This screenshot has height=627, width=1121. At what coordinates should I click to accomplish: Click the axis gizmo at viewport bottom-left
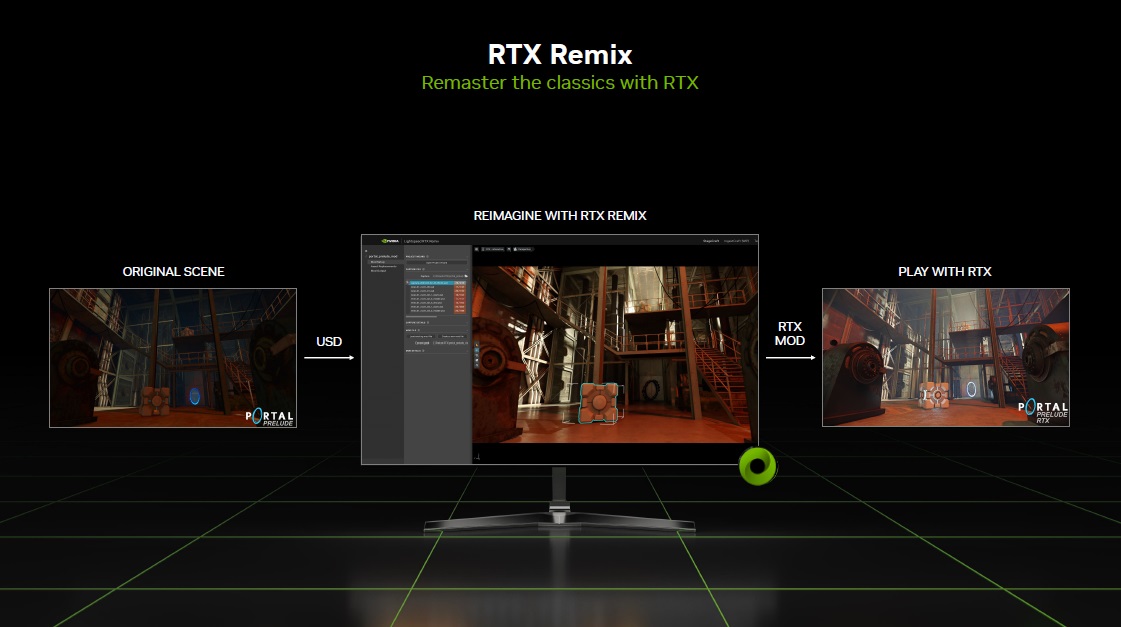click(x=479, y=456)
